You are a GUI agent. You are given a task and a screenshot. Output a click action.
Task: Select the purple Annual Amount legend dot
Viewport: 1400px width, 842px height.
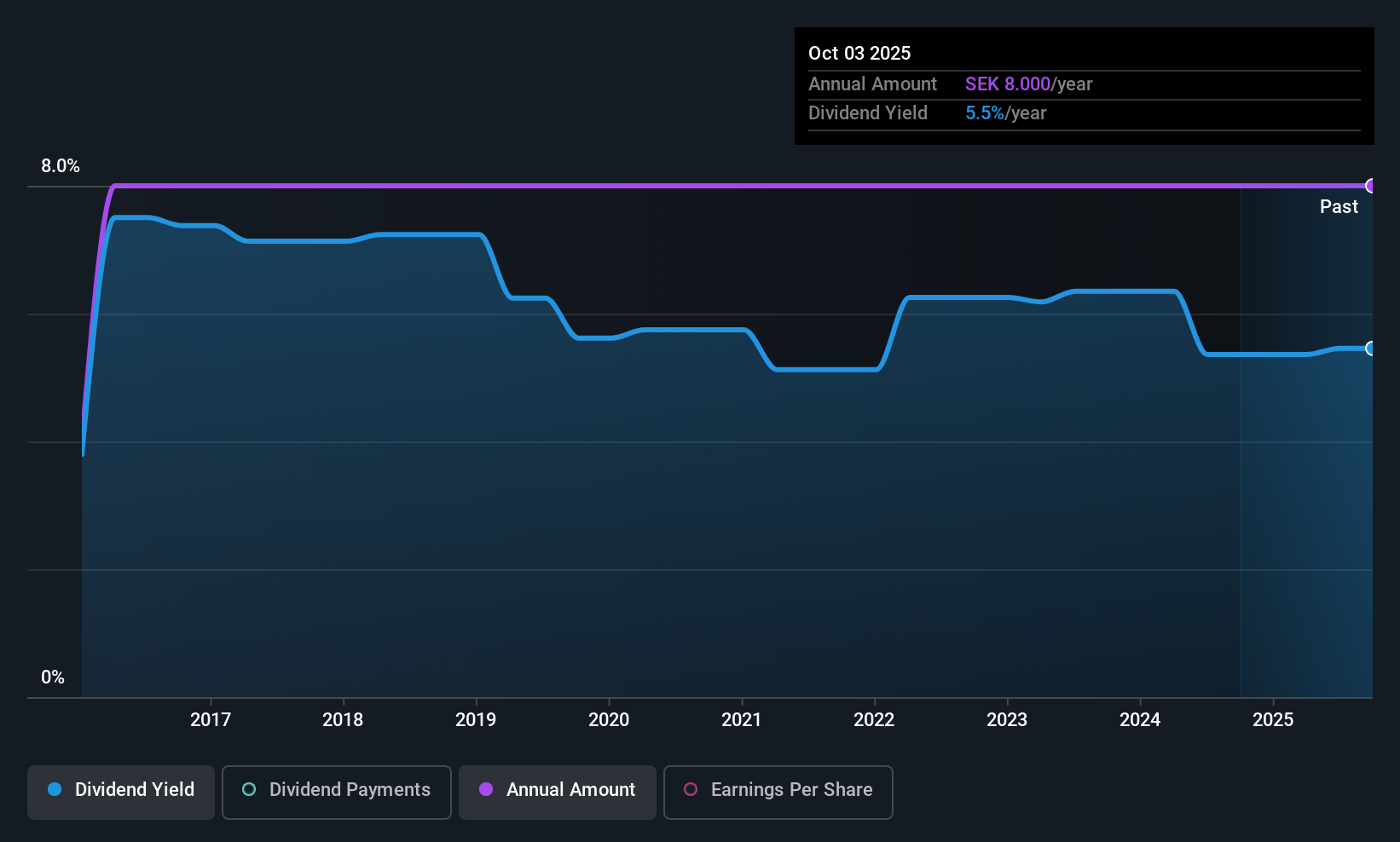[x=486, y=790]
